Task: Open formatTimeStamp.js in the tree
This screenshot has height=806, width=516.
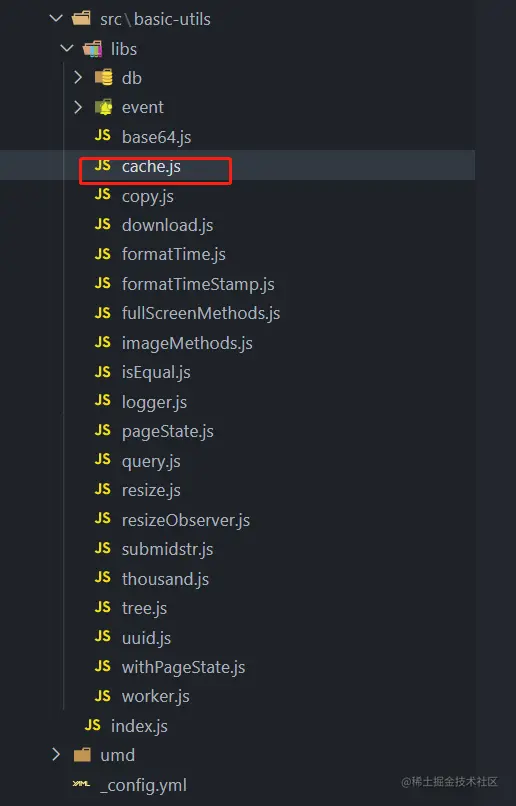Action: (x=198, y=284)
